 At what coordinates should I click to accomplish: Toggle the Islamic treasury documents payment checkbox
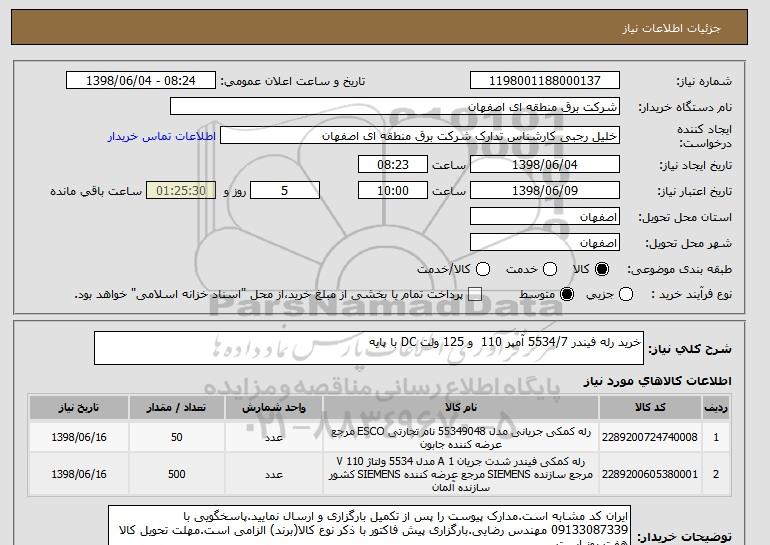(x=475, y=294)
